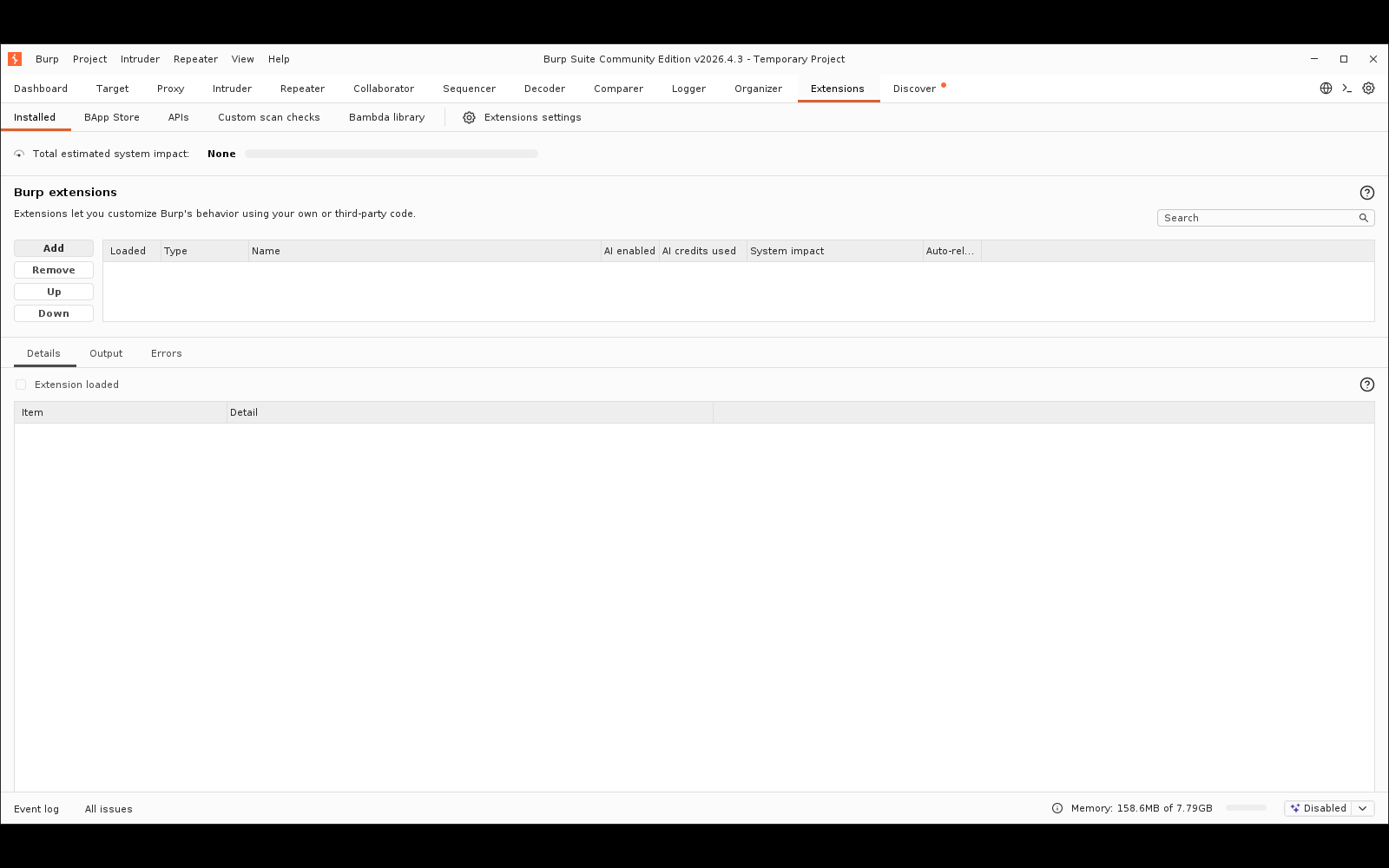The height and width of the screenshot is (868, 1389).
Task: Sort by the Type column header
Action: click(x=205, y=251)
